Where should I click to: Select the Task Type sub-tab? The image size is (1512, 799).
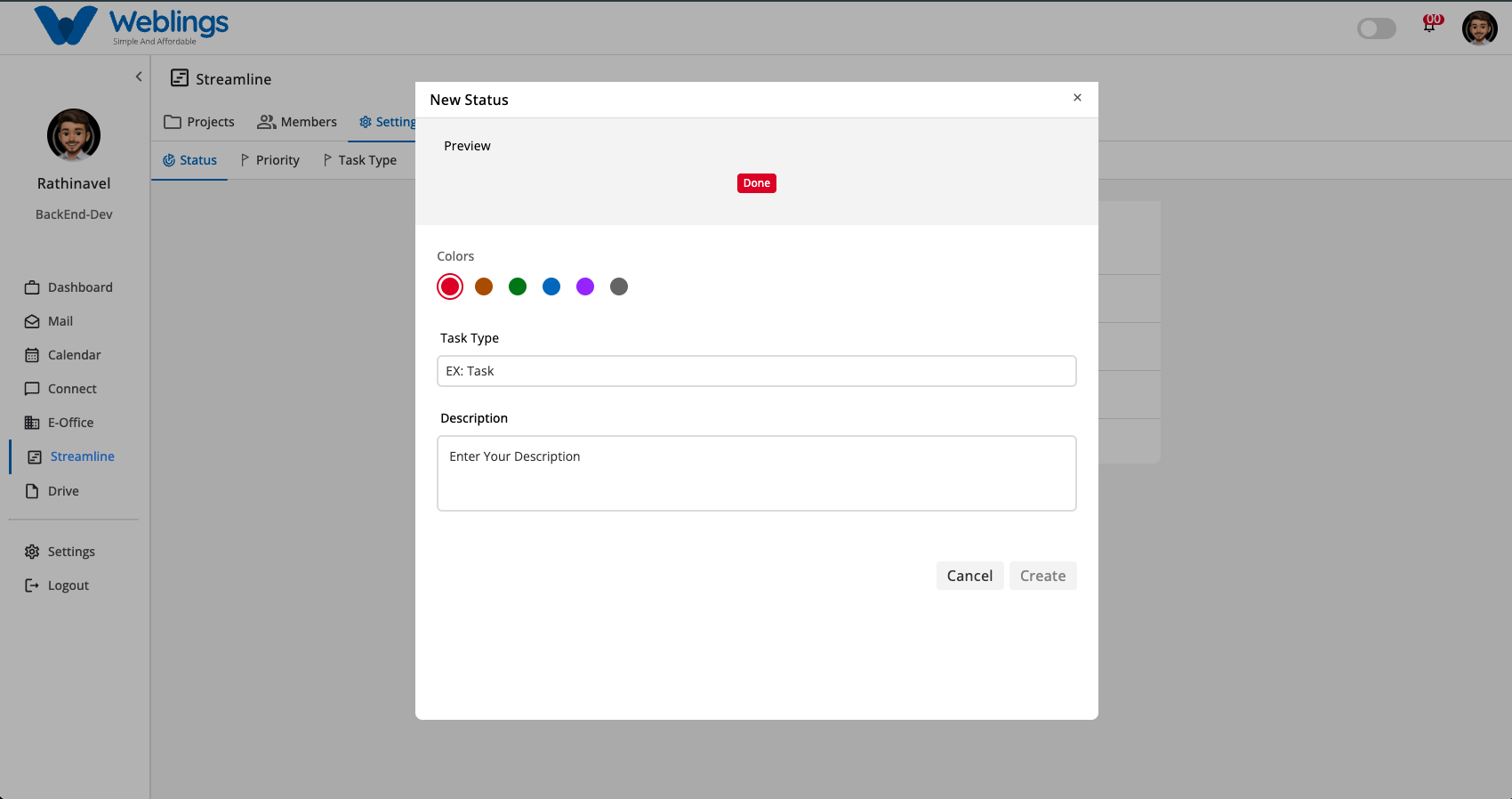[x=360, y=160]
